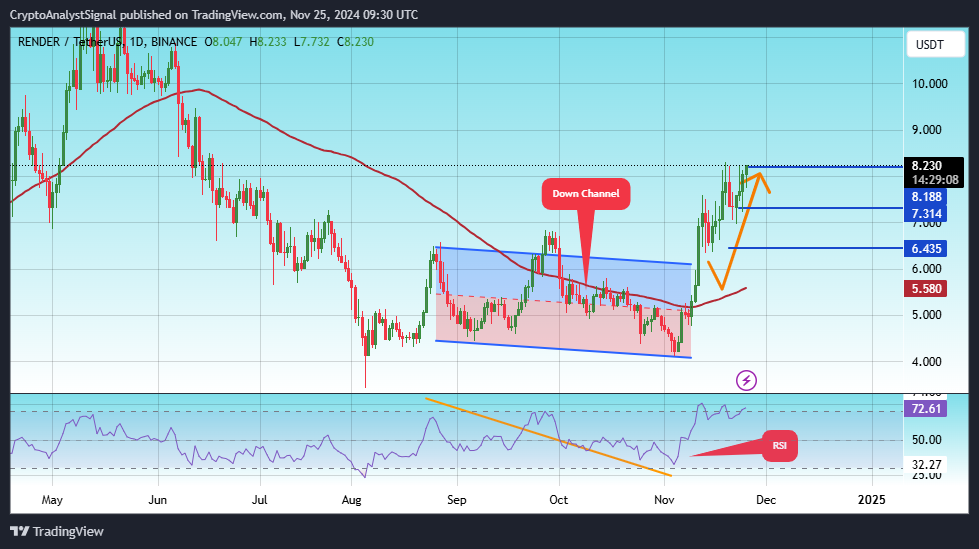This screenshot has width=979, height=549.
Task: Click the Sep label on time axis
Action: [456, 500]
